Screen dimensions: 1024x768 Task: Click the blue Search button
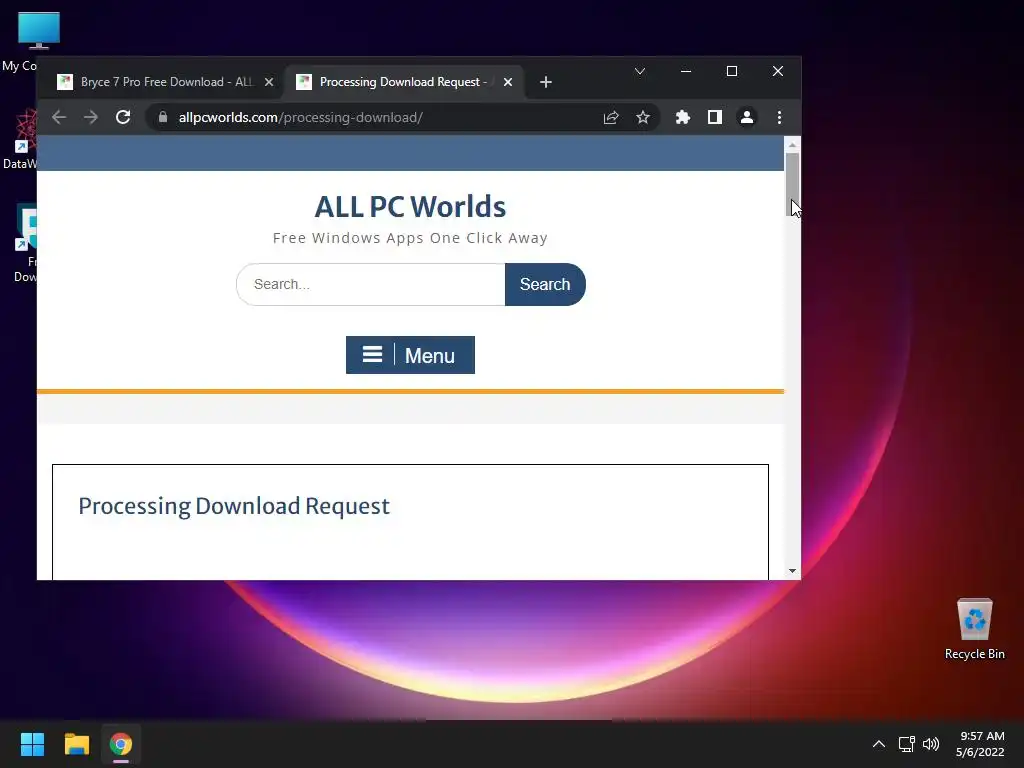(545, 284)
